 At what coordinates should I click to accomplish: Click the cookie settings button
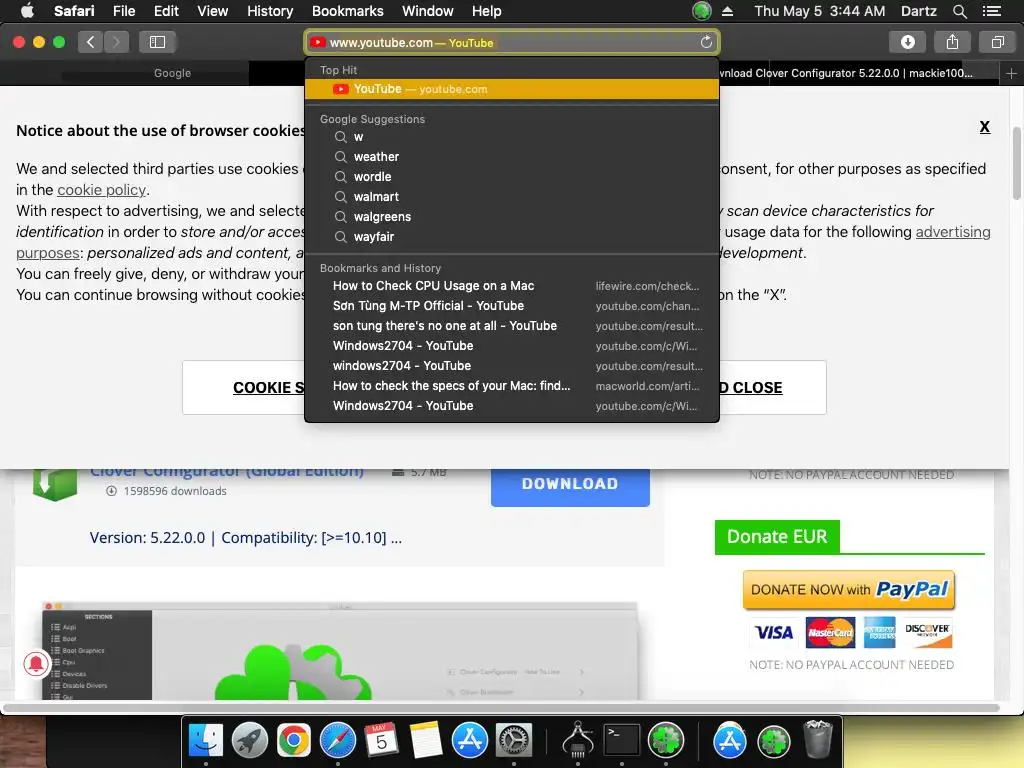(244, 387)
